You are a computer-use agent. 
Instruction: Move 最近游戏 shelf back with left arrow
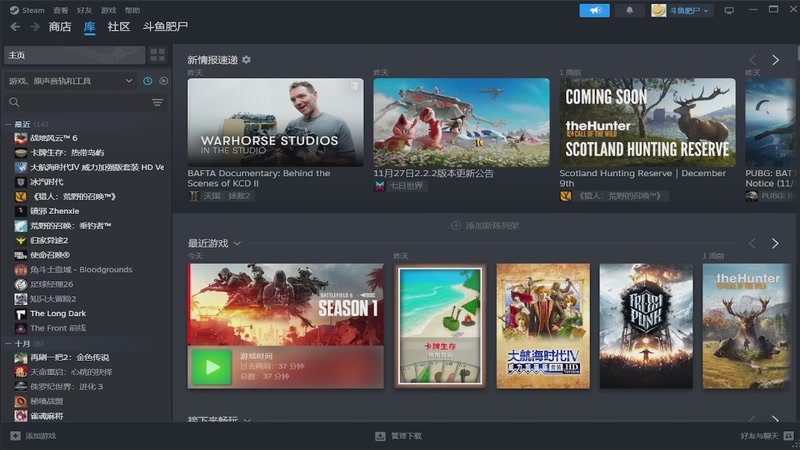[x=752, y=243]
